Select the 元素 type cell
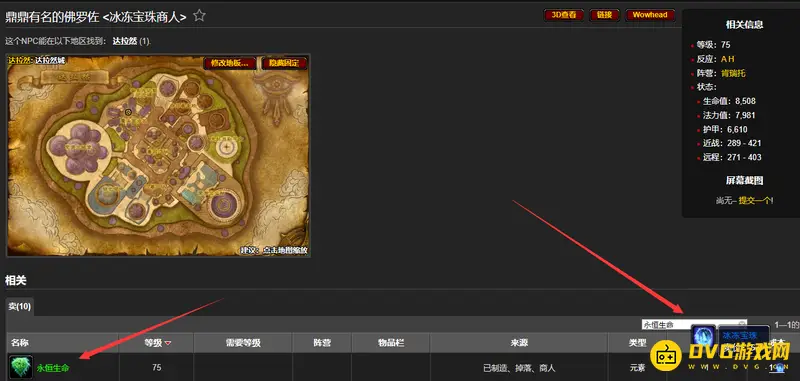 pos(638,368)
